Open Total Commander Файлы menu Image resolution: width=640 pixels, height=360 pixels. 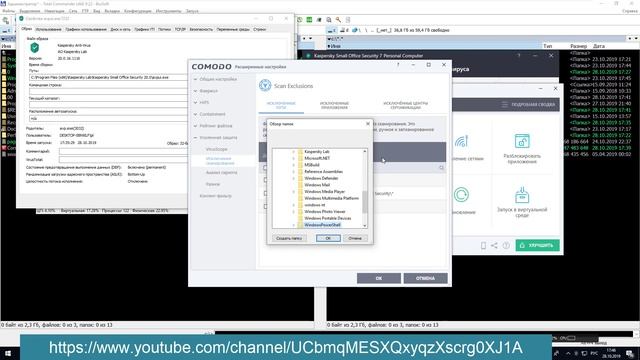click(x=9, y=11)
